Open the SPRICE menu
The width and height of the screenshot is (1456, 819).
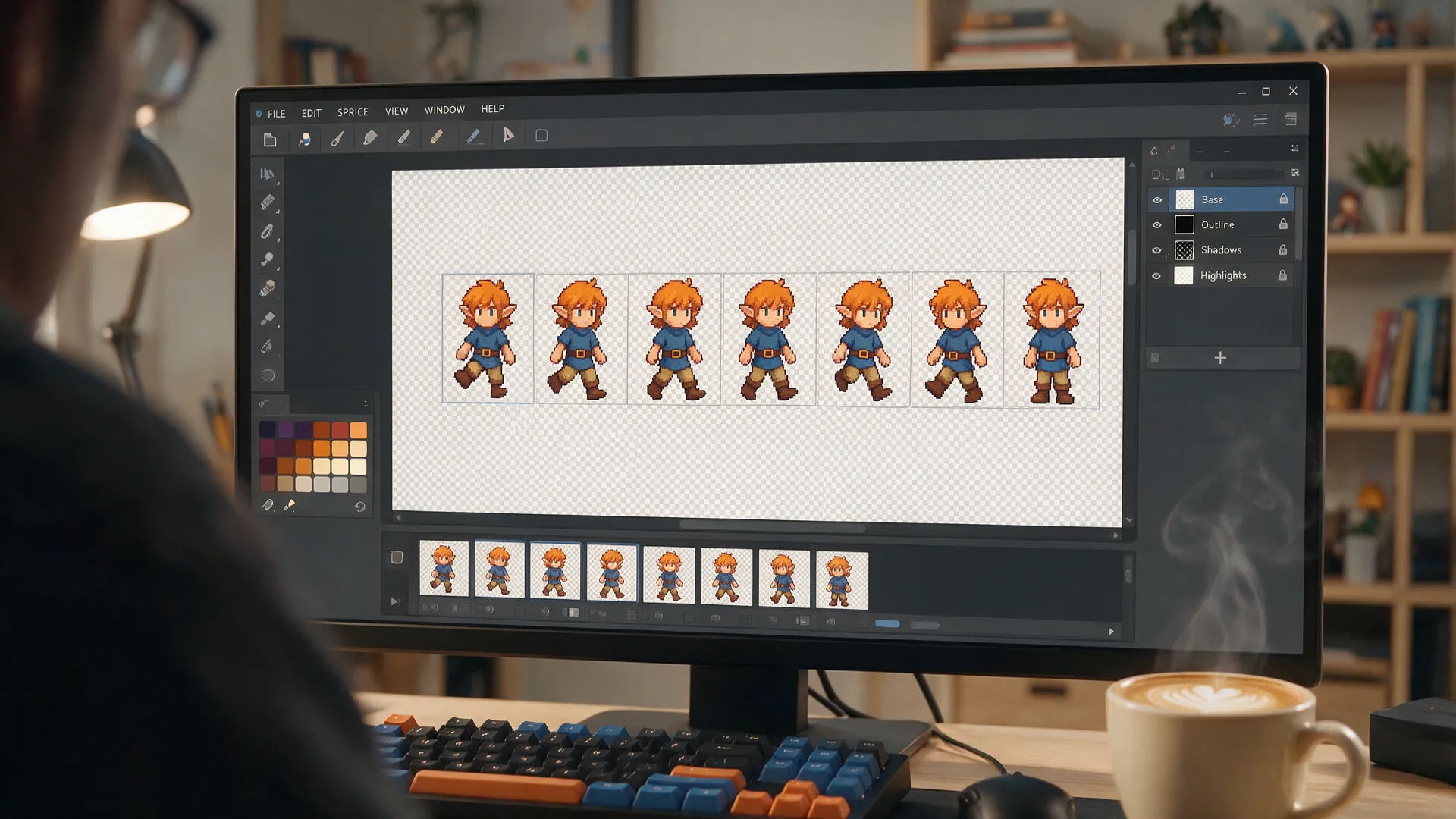point(353,112)
